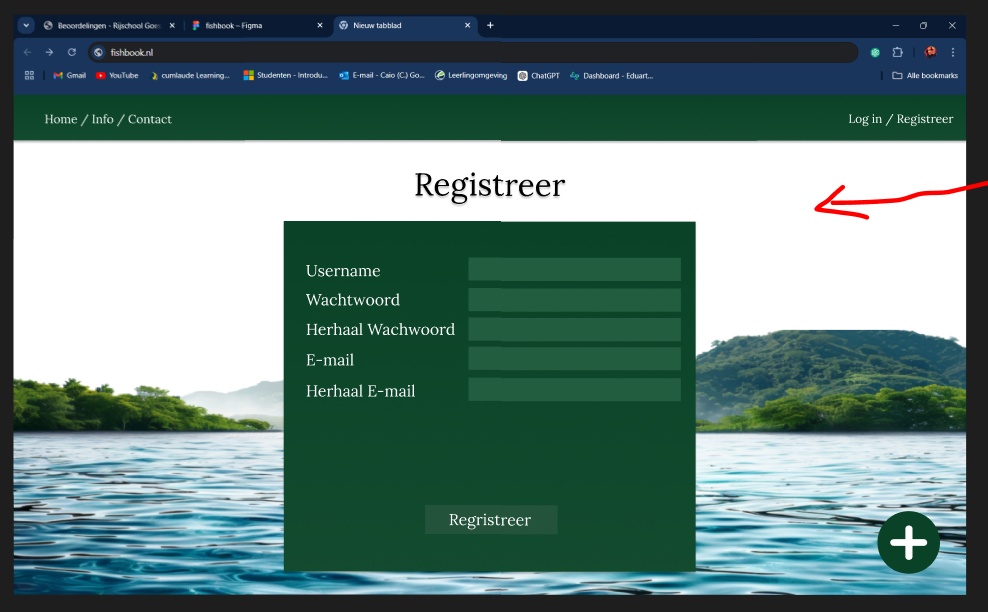This screenshot has width=988, height=612.
Task: Follow the Log in link in header
Action: (865, 119)
